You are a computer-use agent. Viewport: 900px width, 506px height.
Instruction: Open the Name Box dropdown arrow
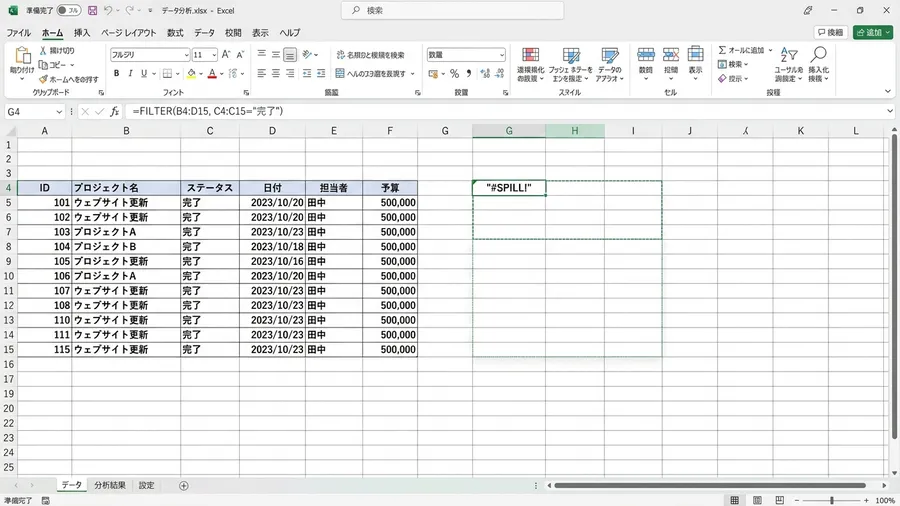[x=59, y=112]
